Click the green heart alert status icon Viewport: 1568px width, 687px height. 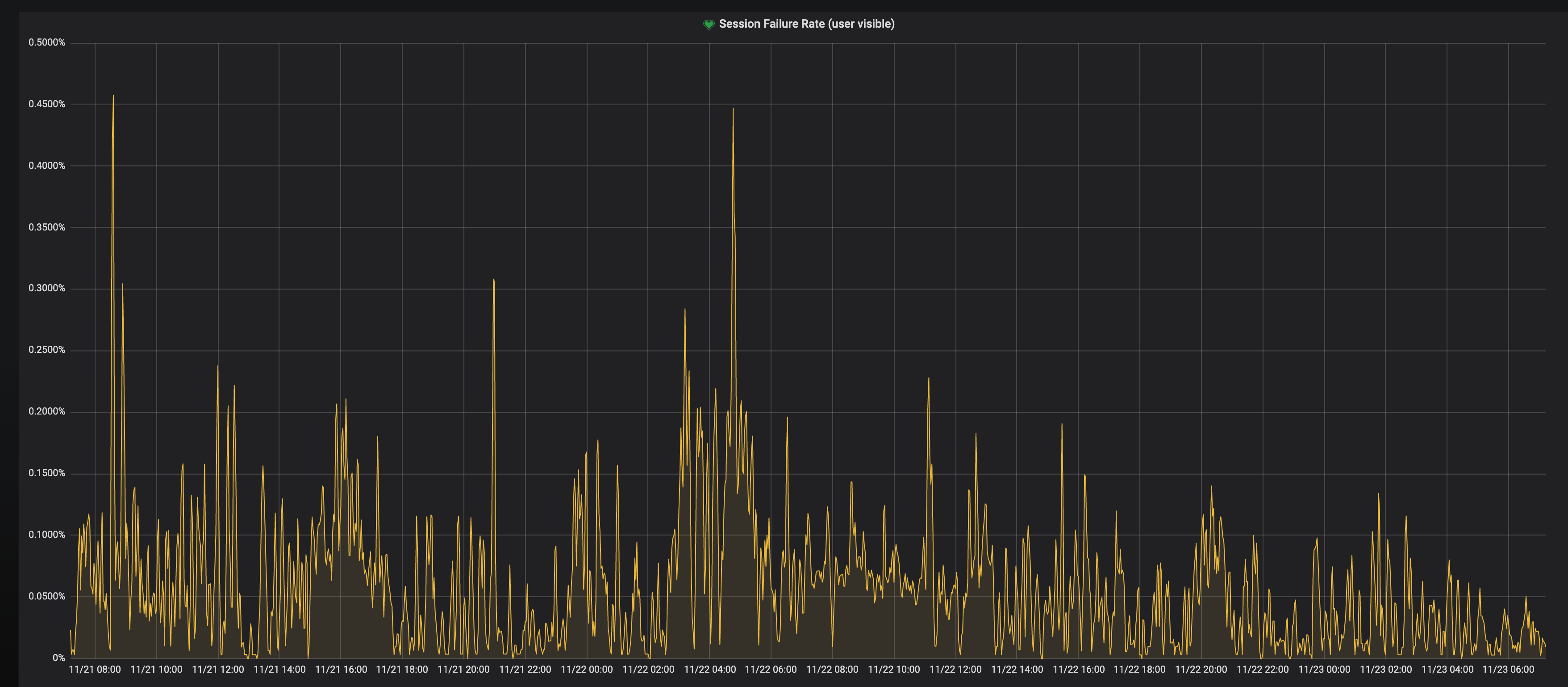(708, 25)
